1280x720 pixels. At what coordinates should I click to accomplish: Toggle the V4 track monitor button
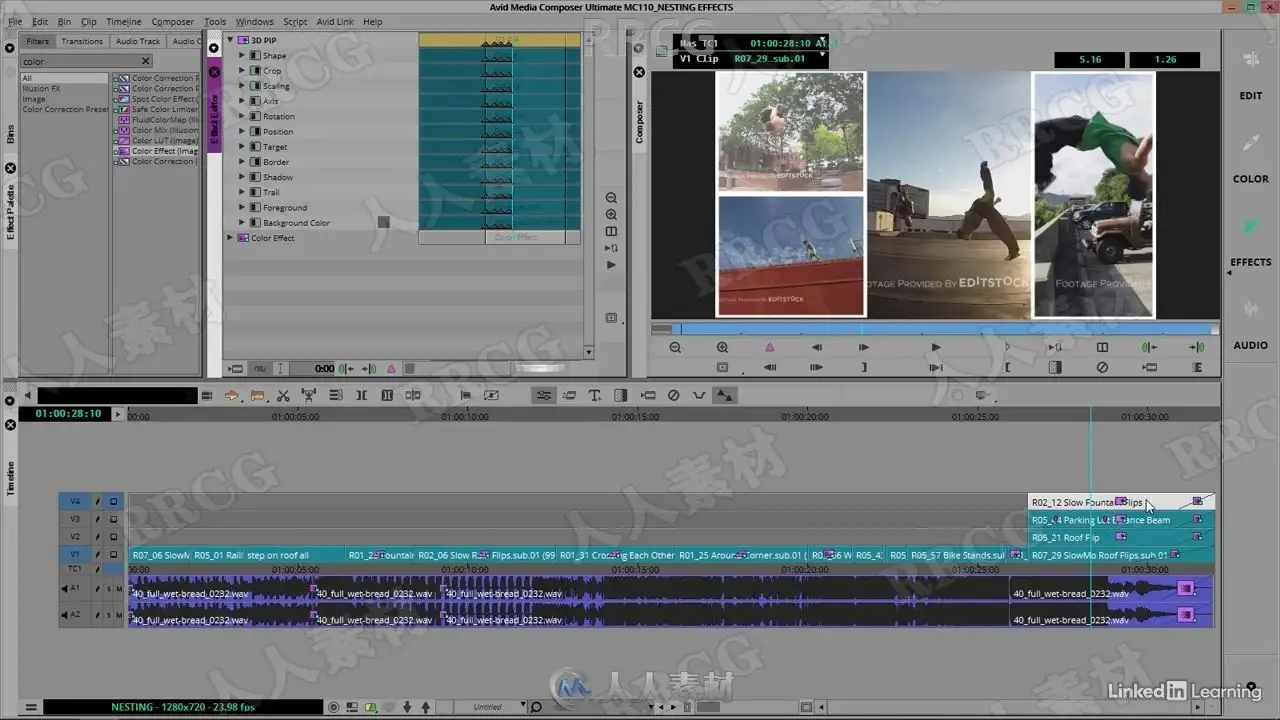coord(113,502)
